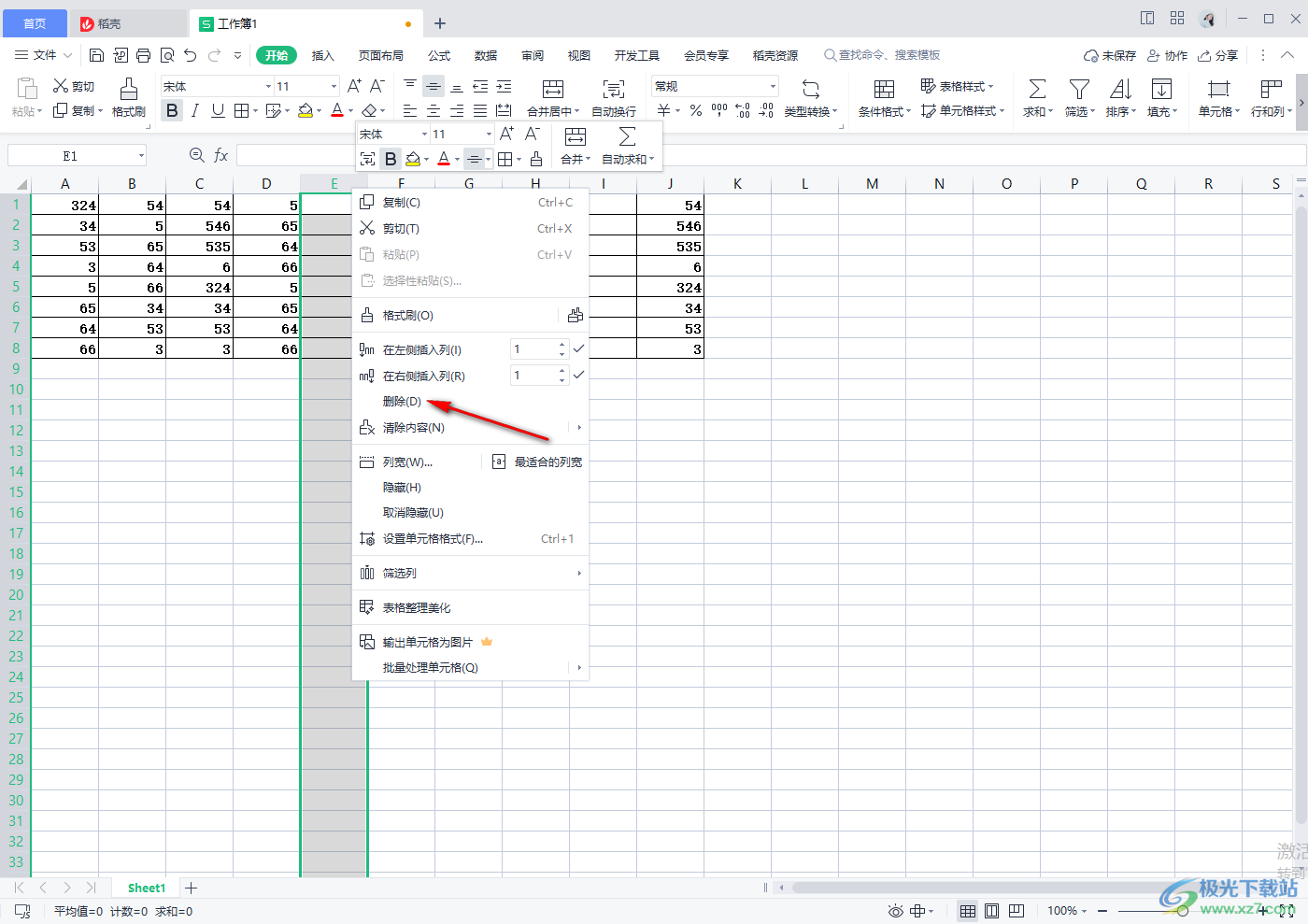This screenshot has width=1308, height=924.
Task: Click the Filter (筛选) funnel icon
Action: (x=1079, y=90)
